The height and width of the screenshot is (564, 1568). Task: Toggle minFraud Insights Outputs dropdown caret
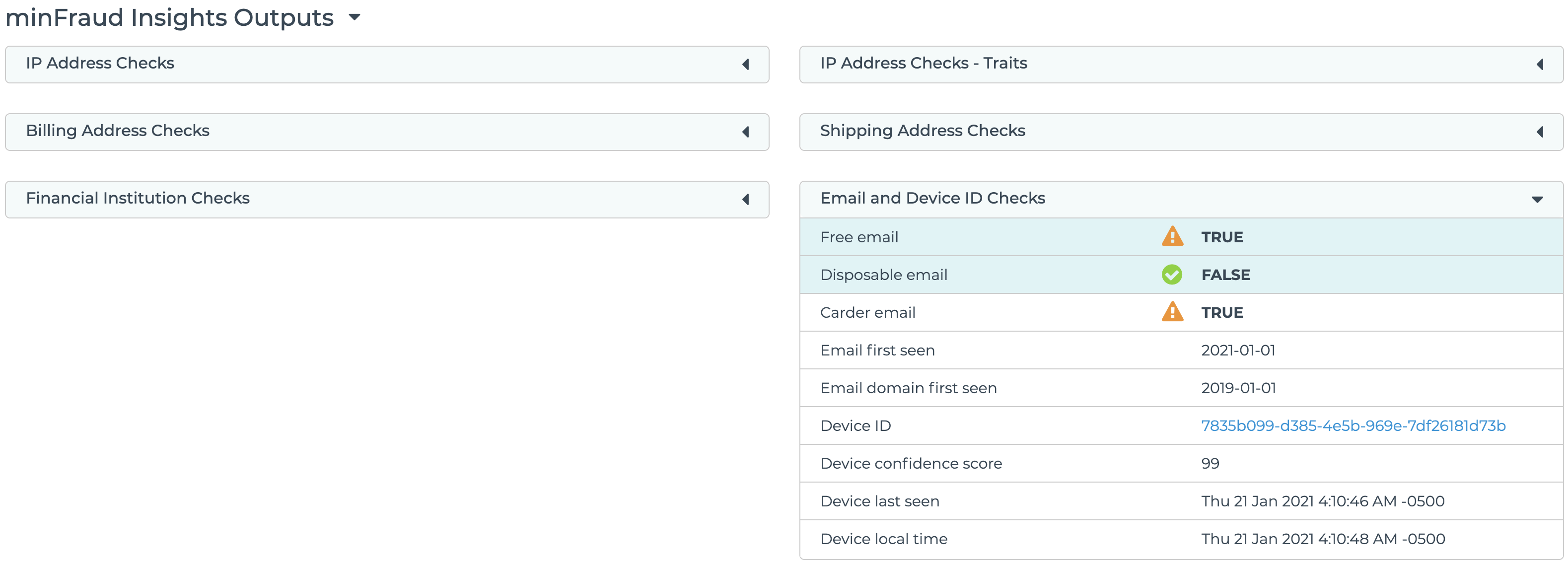(x=354, y=17)
